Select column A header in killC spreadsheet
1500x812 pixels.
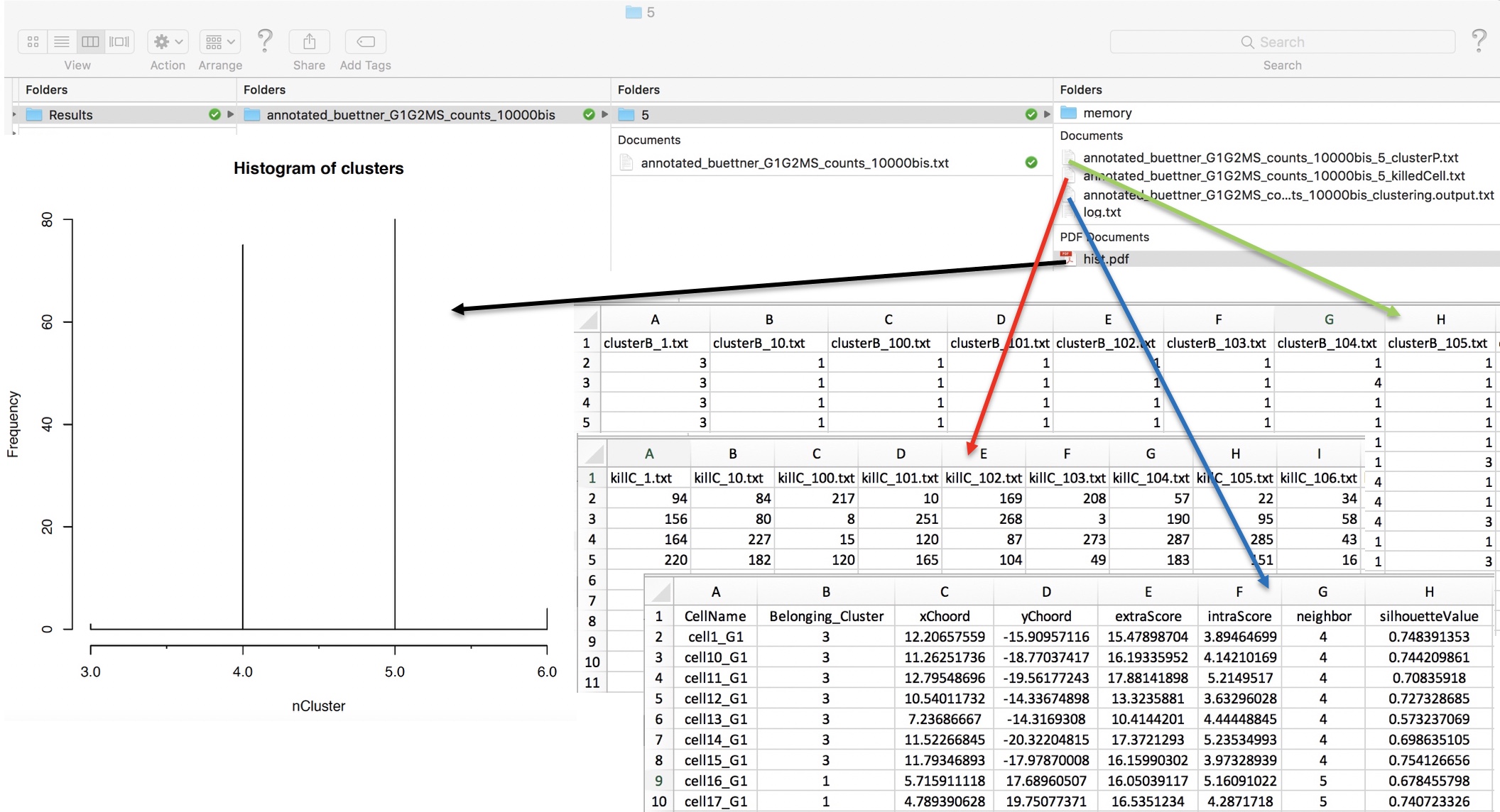(648, 454)
